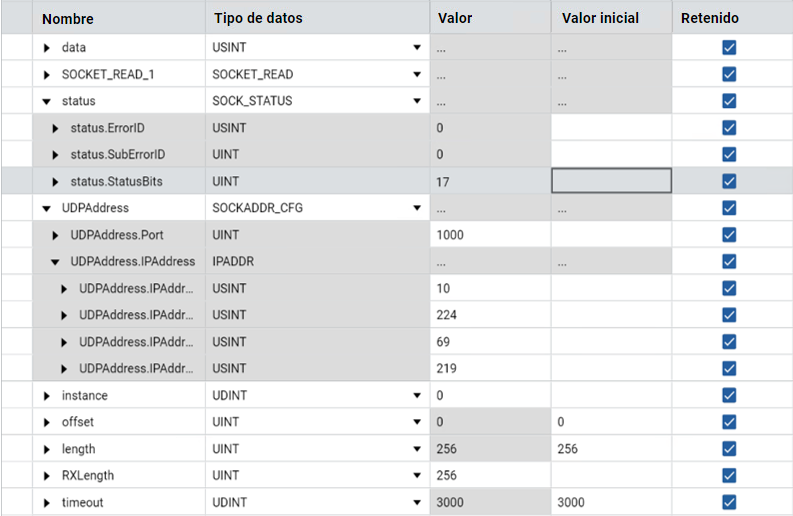The image size is (793, 516).
Task: Uncheck Retenido for the data variable
Action: tap(729, 47)
